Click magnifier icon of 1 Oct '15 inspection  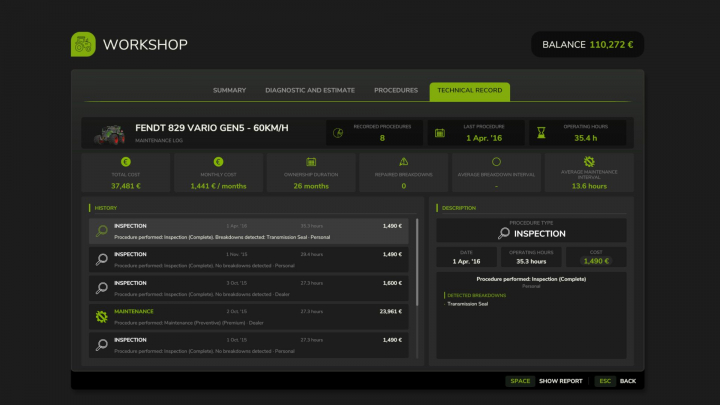[101, 345]
